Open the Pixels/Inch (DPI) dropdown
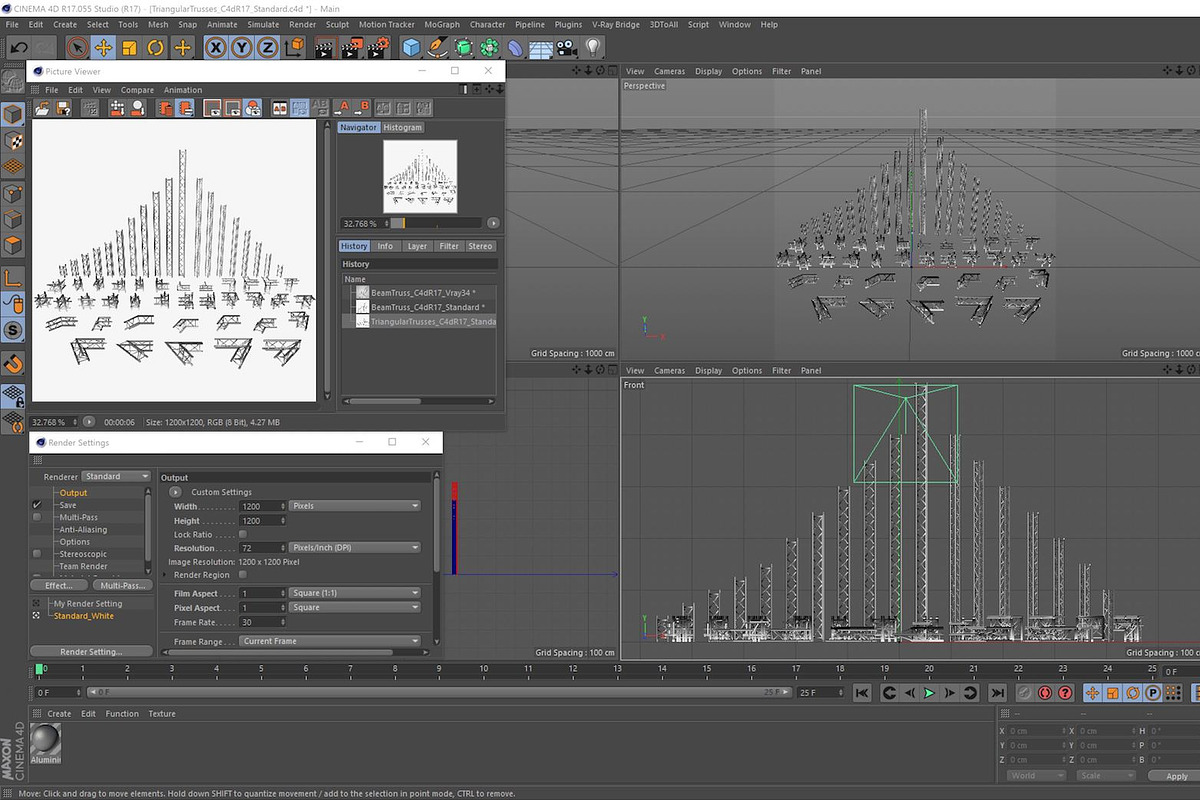Image resolution: width=1200 pixels, height=800 pixels. [x=355, y=548]
